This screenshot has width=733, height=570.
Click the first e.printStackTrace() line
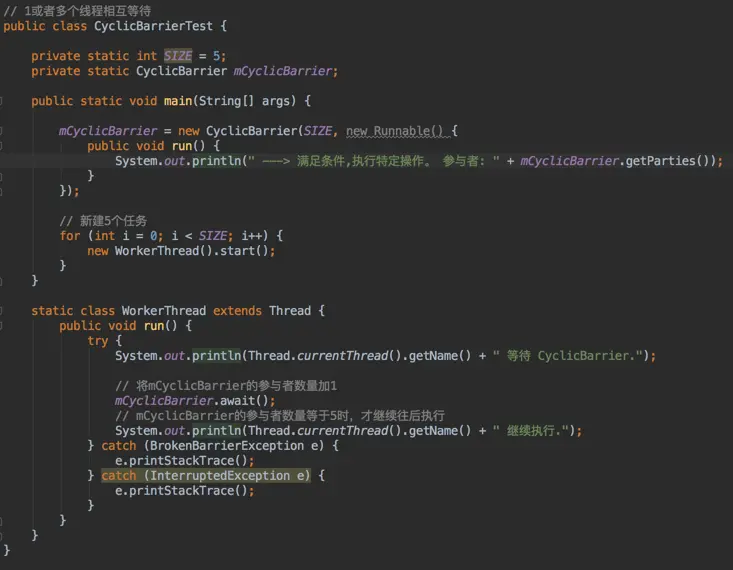[185, 461]
